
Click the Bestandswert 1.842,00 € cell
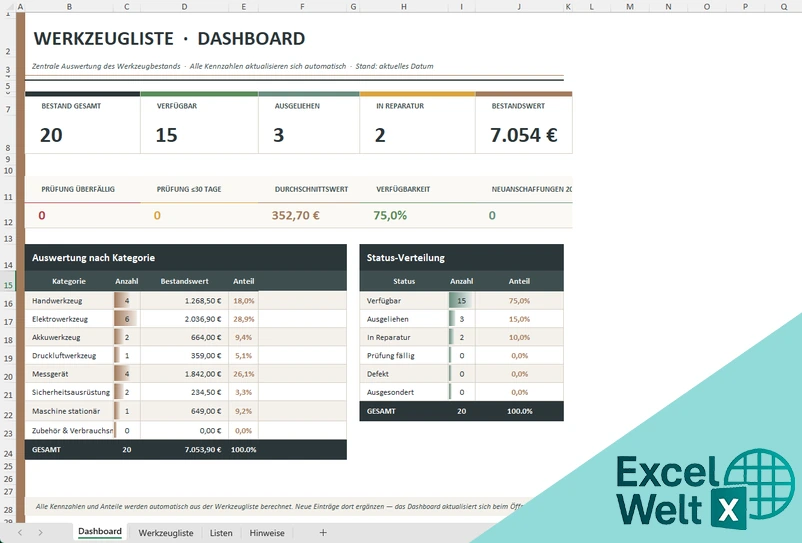(184, 374)
